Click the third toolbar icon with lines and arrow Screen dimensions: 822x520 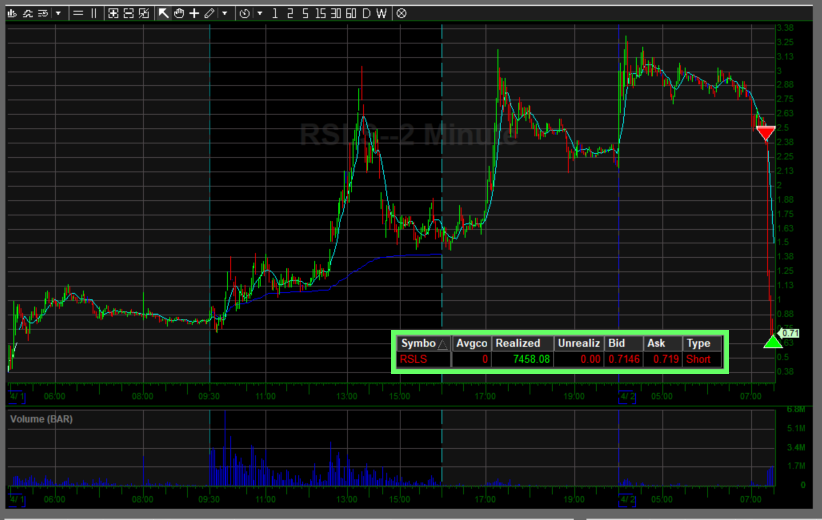pyautogui.click(x=43, y=13)
